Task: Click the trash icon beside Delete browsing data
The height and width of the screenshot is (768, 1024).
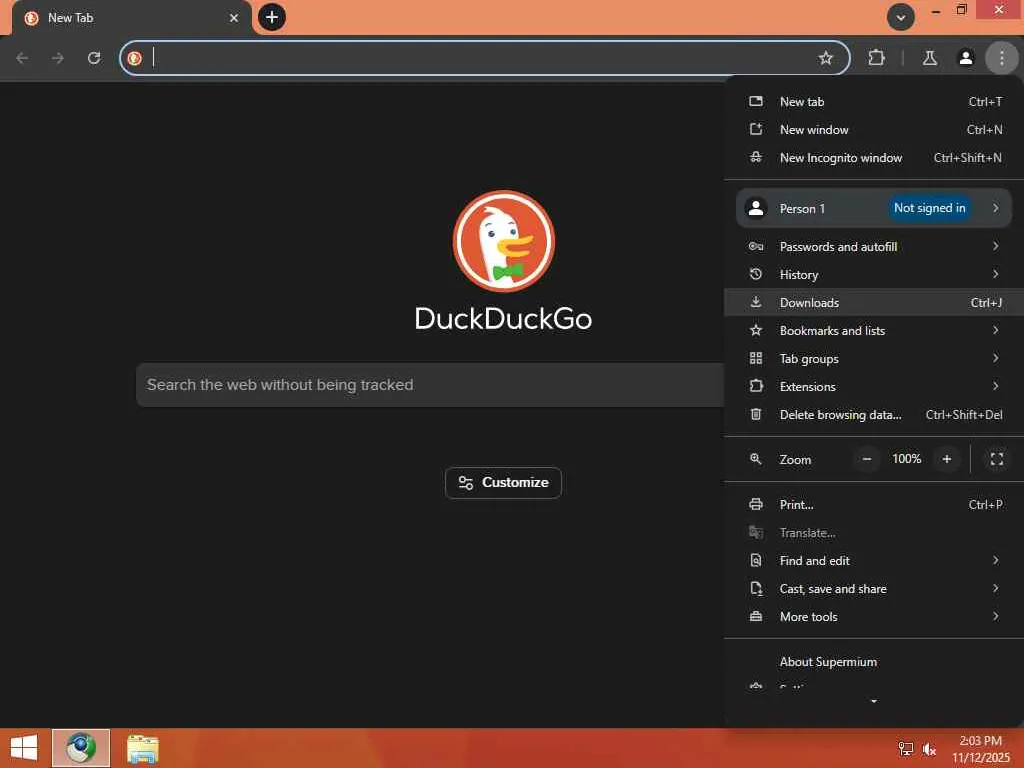Action: pos(756,414)
